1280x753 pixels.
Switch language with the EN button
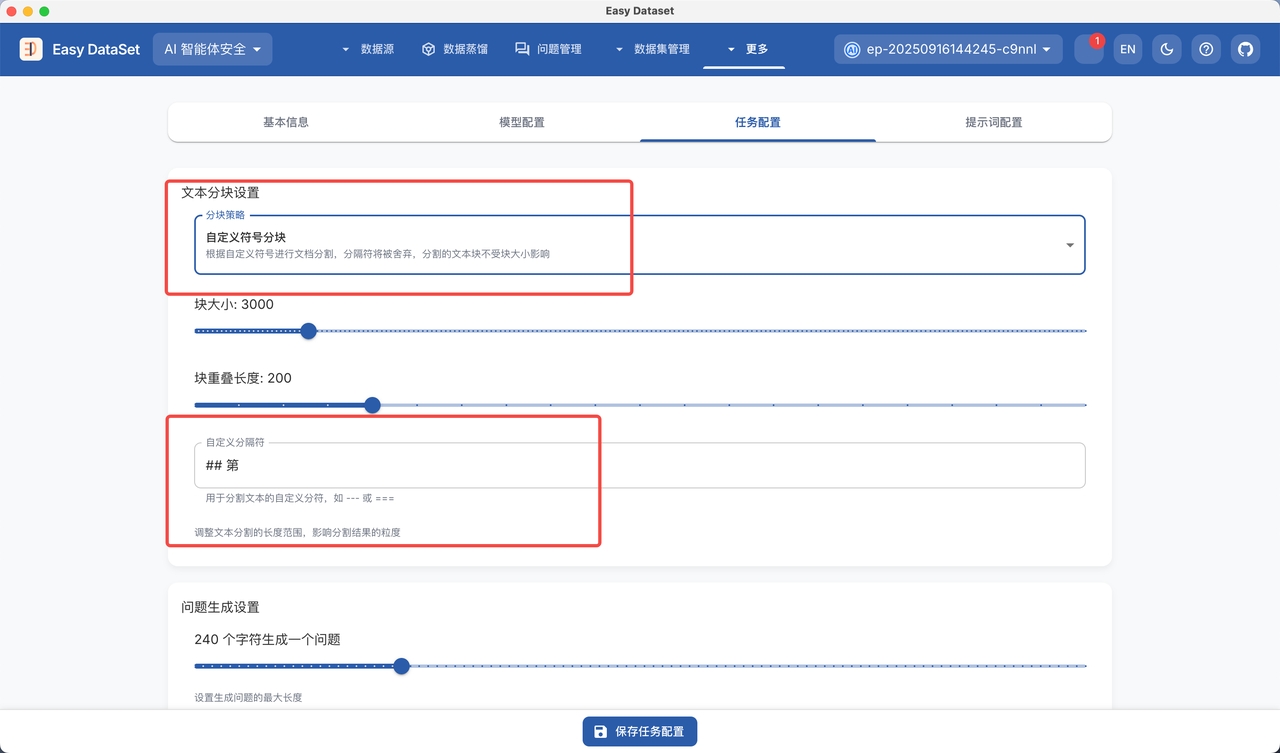[x=1128, y=49]
